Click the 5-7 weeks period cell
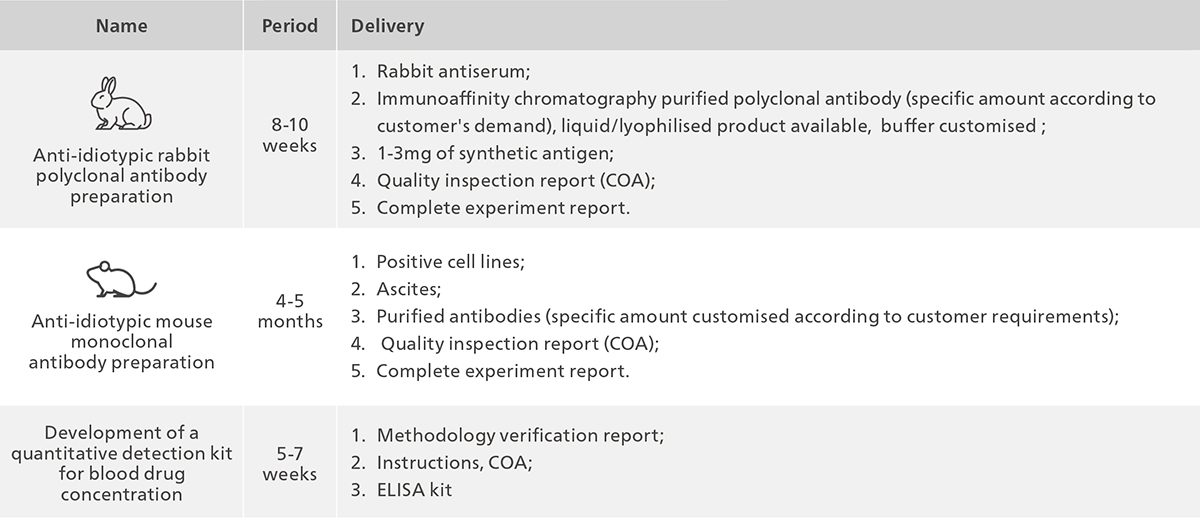The width and height of the screenshot is (1200, 518). (290, 464)
